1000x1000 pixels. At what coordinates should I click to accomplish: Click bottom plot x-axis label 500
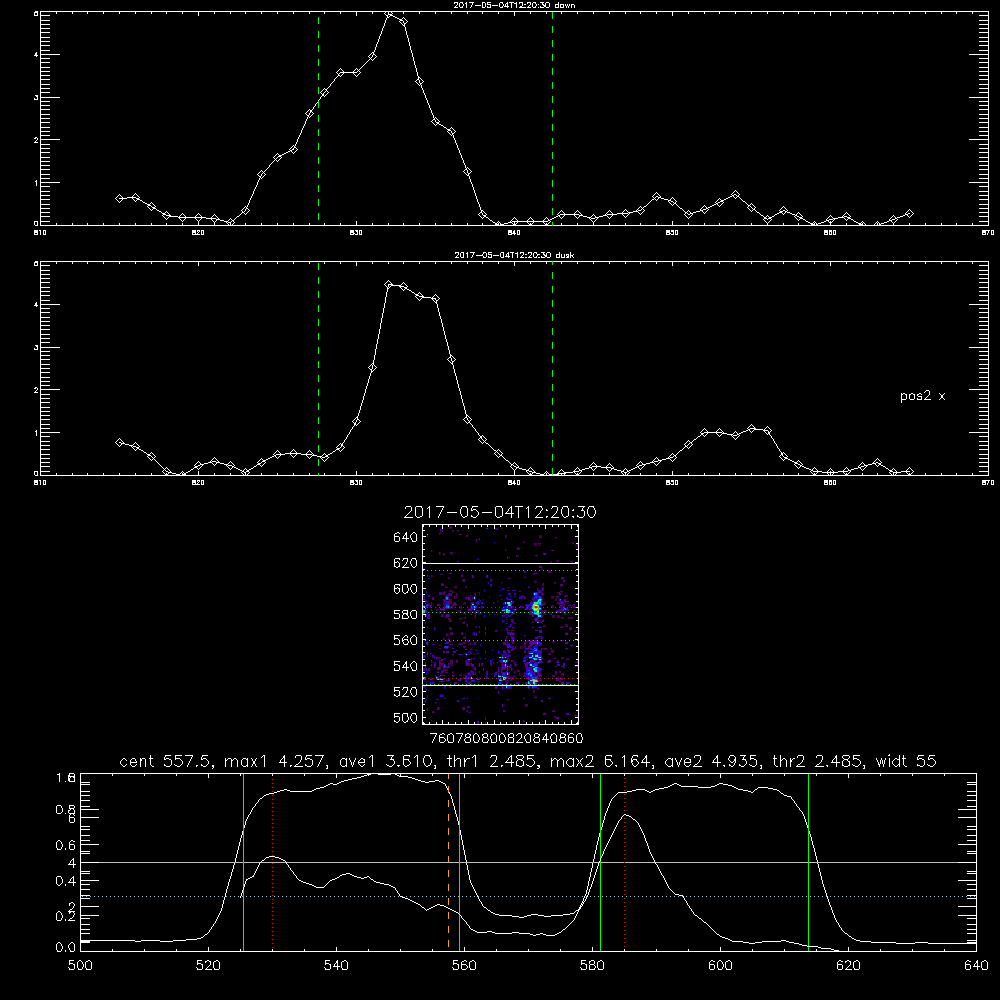(80, 966)
